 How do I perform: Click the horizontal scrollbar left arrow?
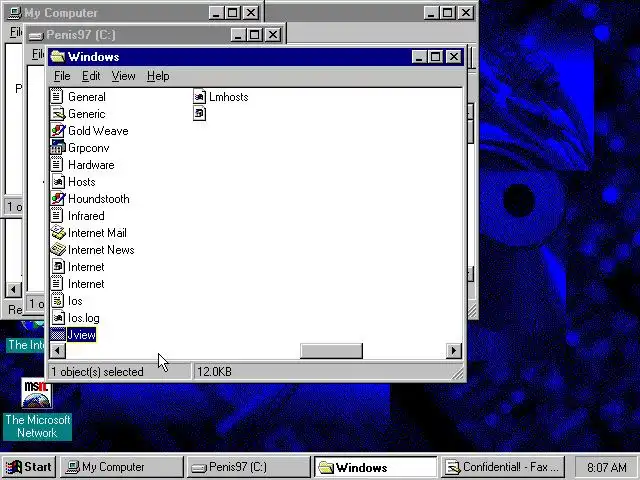[x=58, y=351]
